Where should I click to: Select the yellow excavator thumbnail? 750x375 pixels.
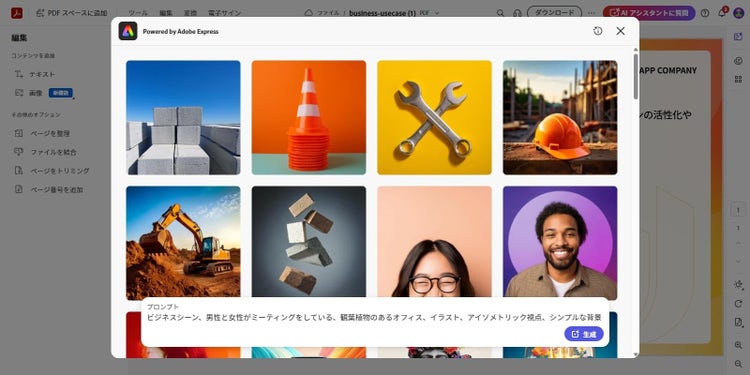click(183, 243)
